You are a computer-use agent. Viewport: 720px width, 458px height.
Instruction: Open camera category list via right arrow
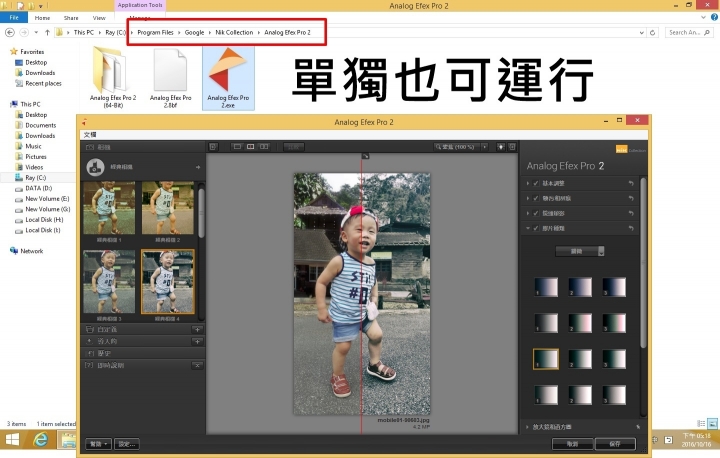point(198,167)
